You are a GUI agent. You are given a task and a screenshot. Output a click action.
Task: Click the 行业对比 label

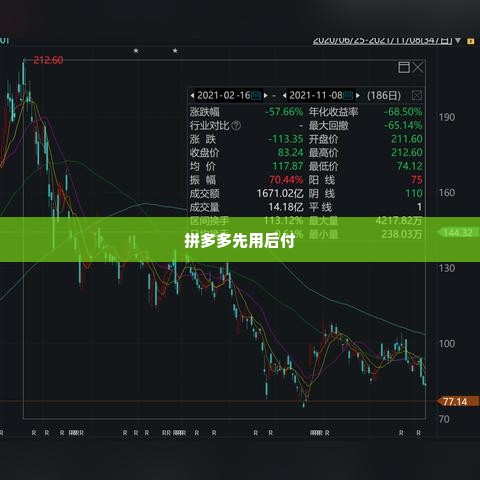point(209,126)
